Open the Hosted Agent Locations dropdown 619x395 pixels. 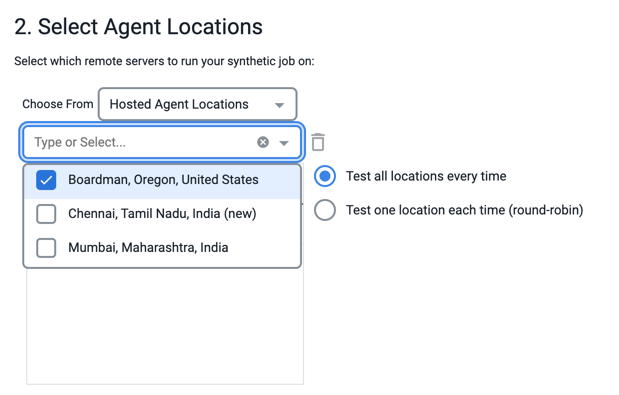tap(197, 104)
